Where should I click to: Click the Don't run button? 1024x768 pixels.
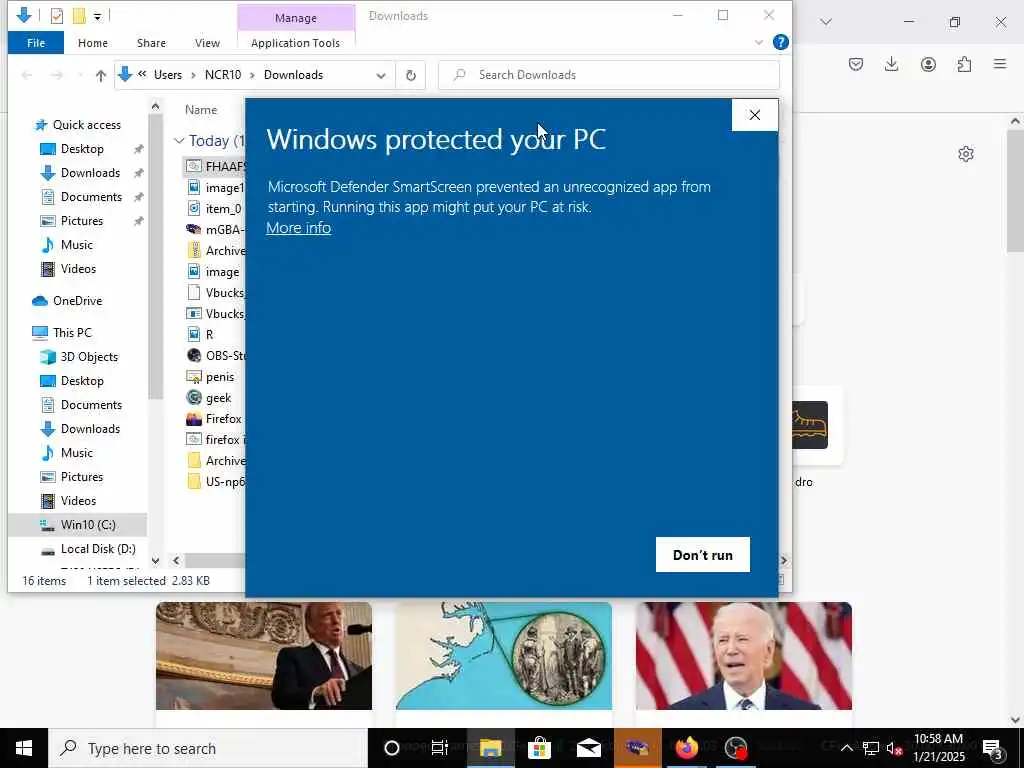pyautogui.click(x=703, y=554)
